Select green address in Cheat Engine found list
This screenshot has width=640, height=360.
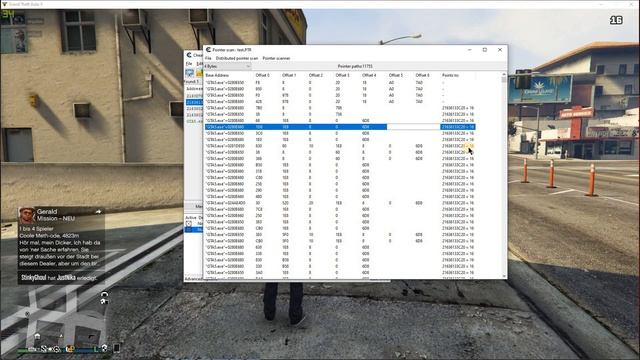click(194, 121)
